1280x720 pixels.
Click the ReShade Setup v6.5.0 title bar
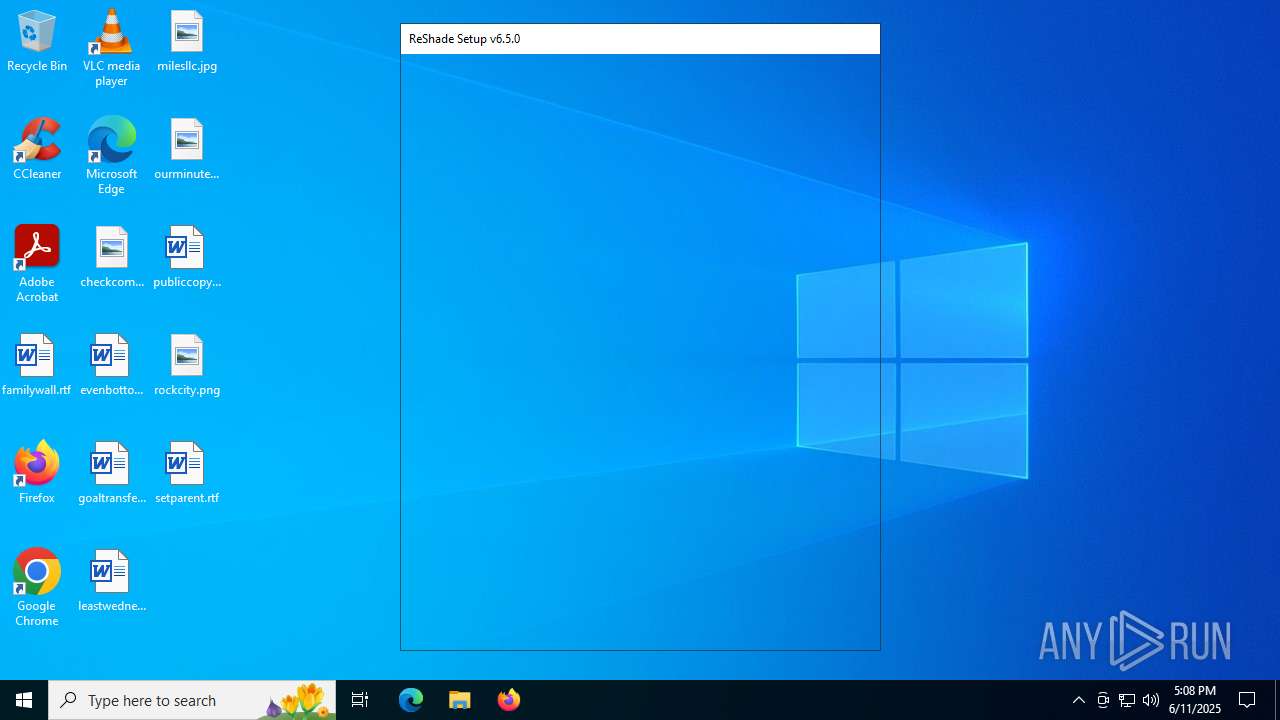pos(640,39)
